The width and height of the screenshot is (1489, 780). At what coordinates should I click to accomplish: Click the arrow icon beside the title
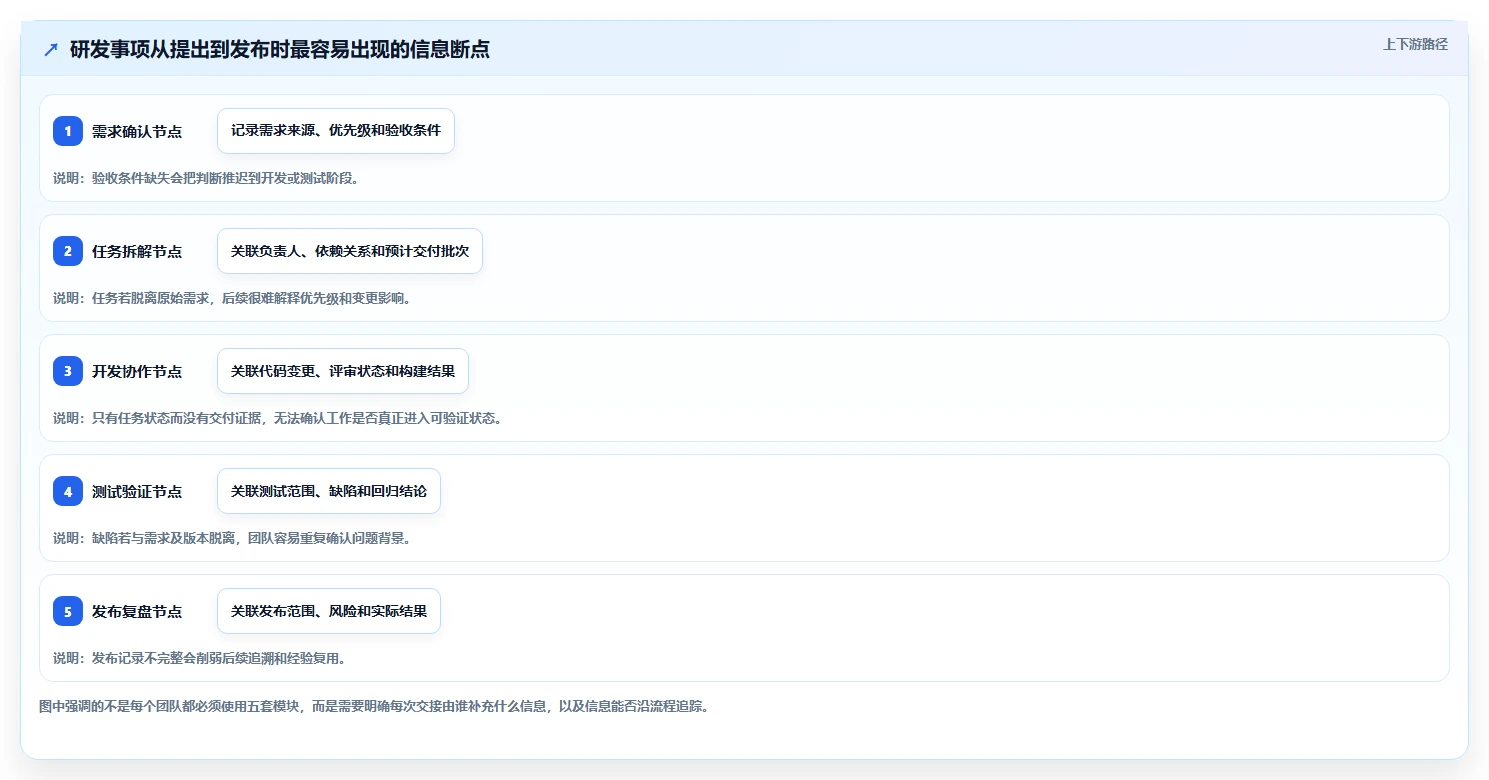coord(51,49)
